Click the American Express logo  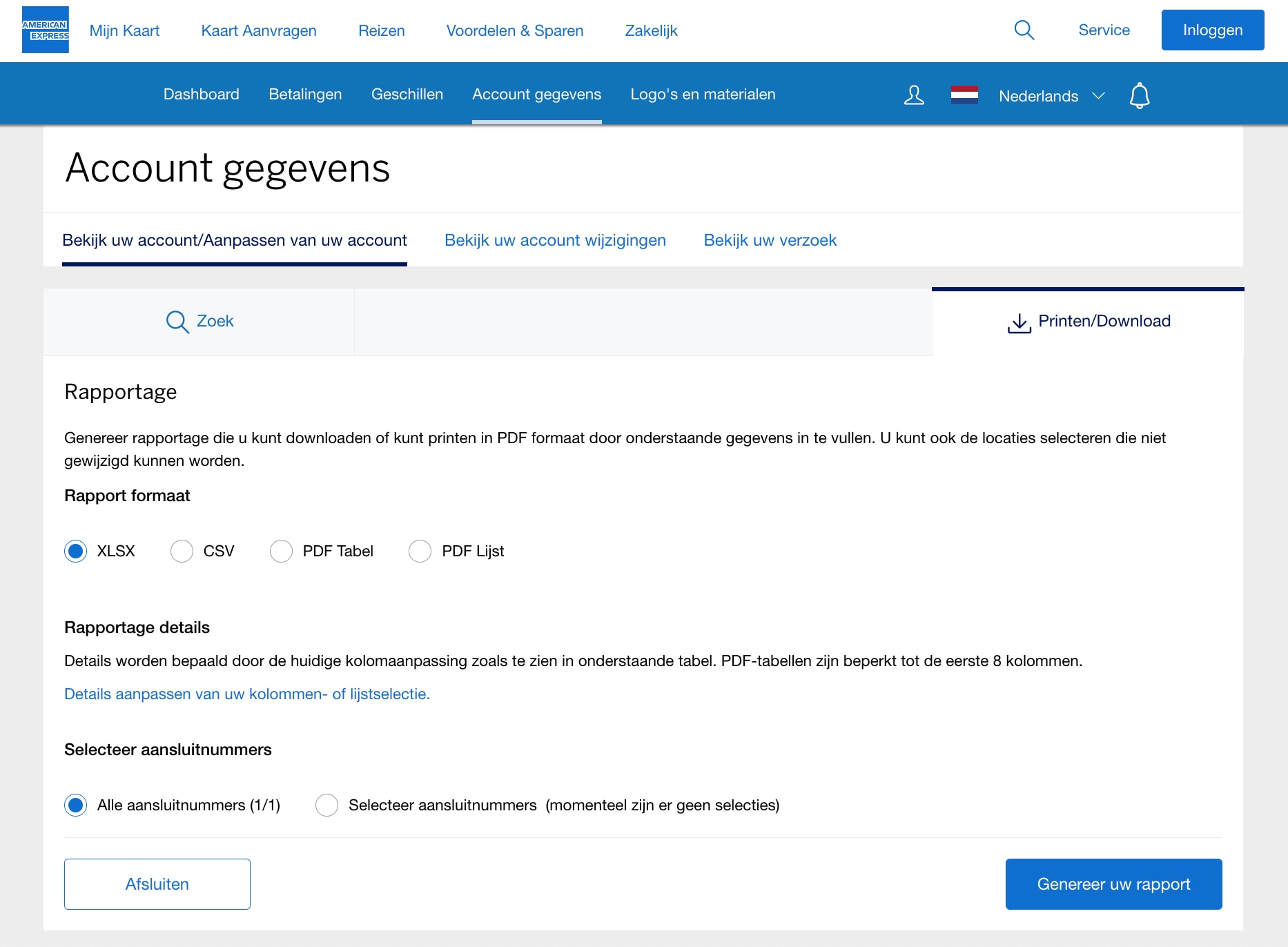point(44,30)
